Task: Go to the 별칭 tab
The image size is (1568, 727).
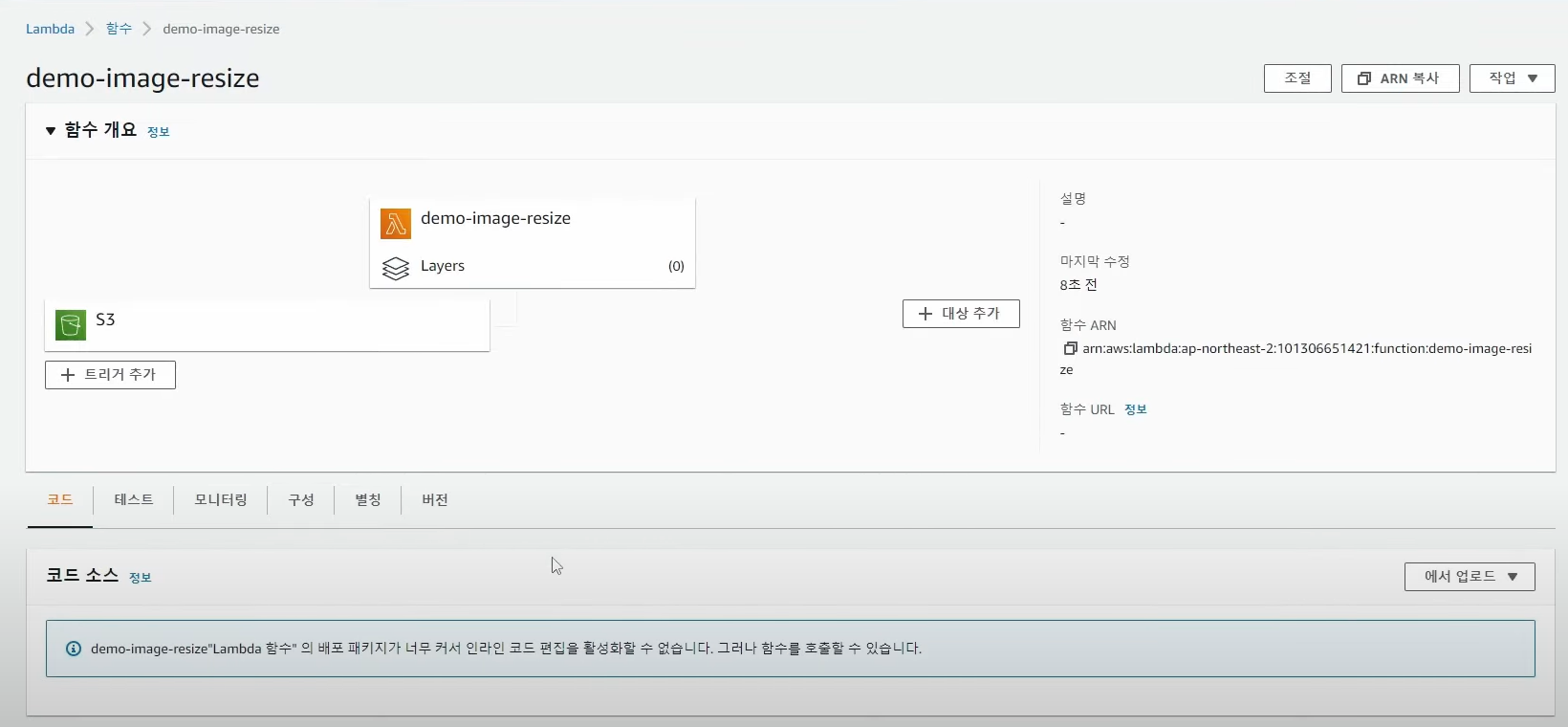Action: pyautogui.click(x=368, y=500)
